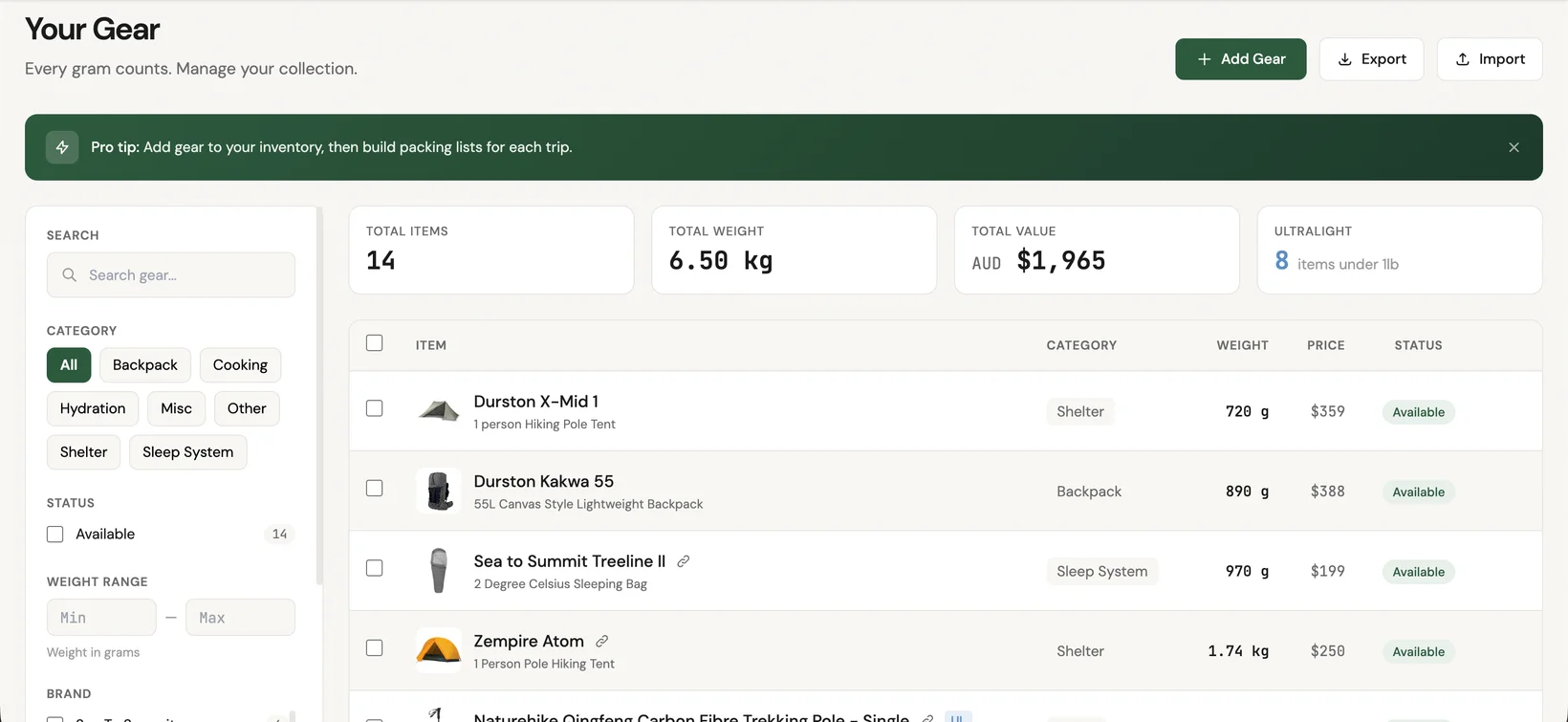Export the gear collection
The width and height of the screenshot is (1568, 722).
pyautogui.click(x=1371, y=59)
